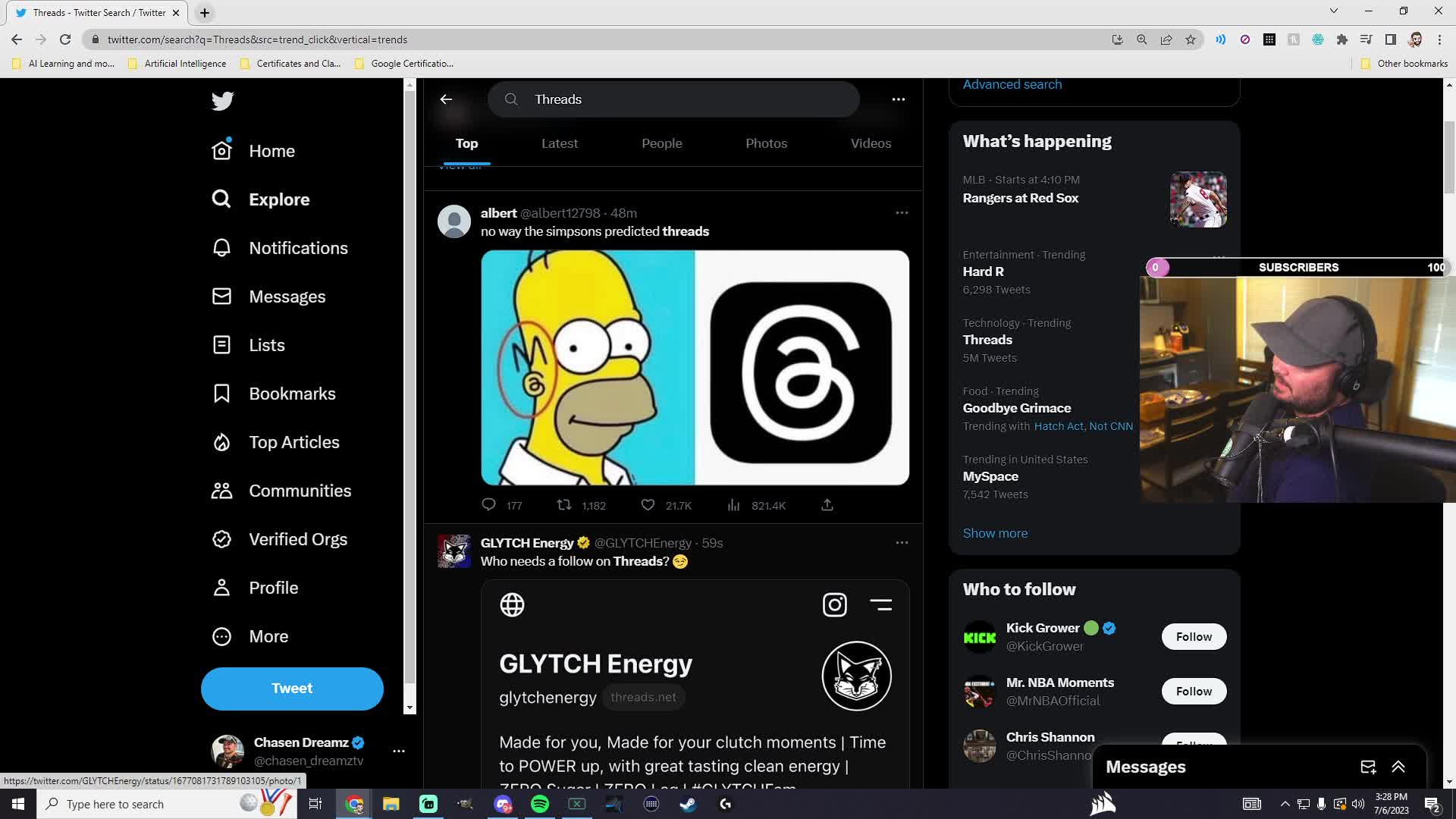Viewport: 1456px width, 819px height.
Task: Open the Threads trending topic
Action: pos(987,340)
